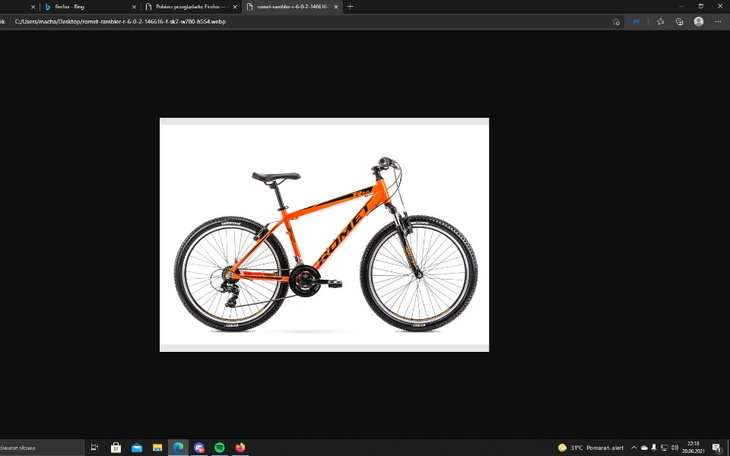This screenshot has height=456, width=730.
Task: Open the weather widget showing 31°C
Action: (x=590, y=448)
